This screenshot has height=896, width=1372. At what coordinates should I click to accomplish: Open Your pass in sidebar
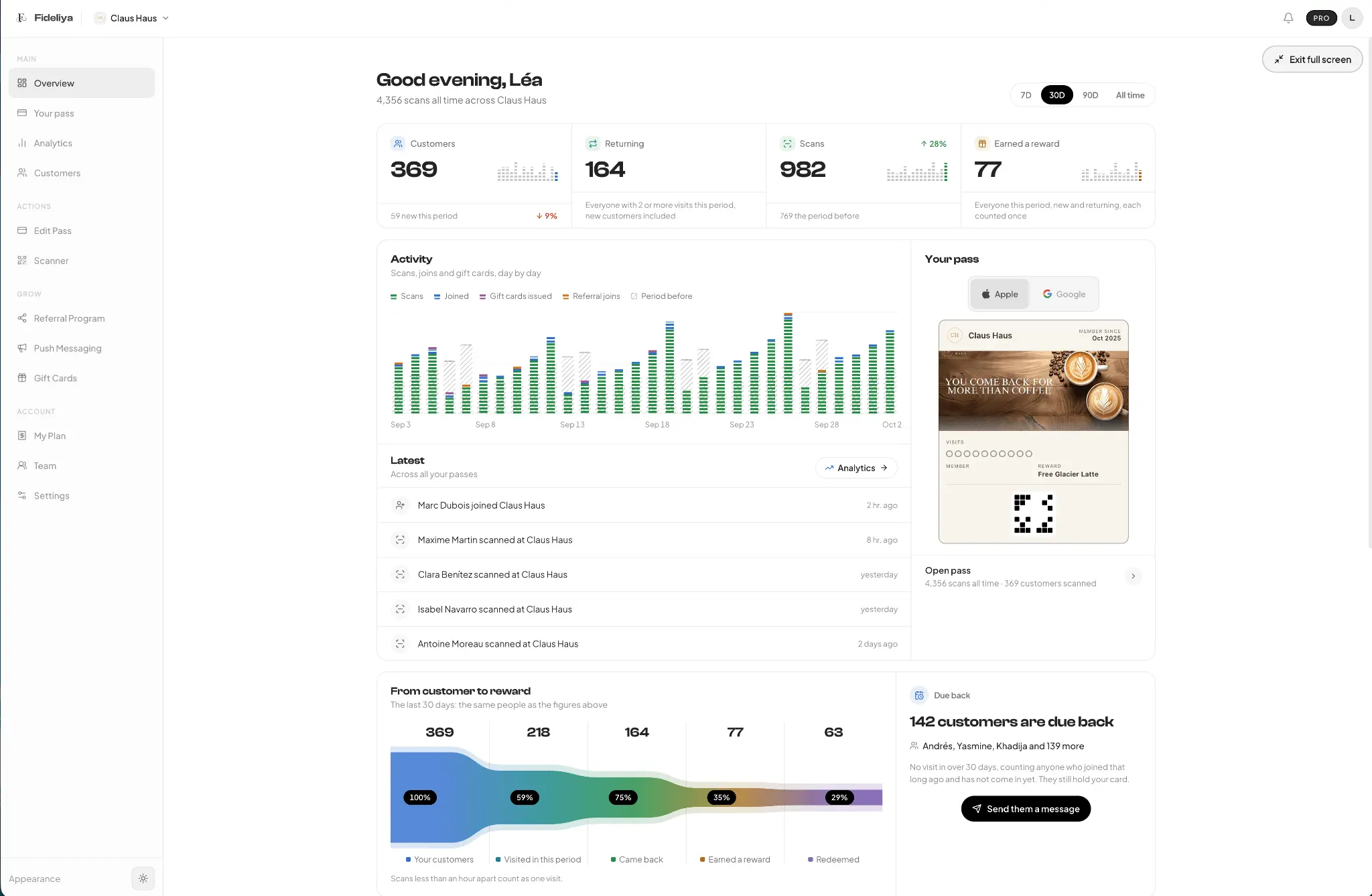82,113
